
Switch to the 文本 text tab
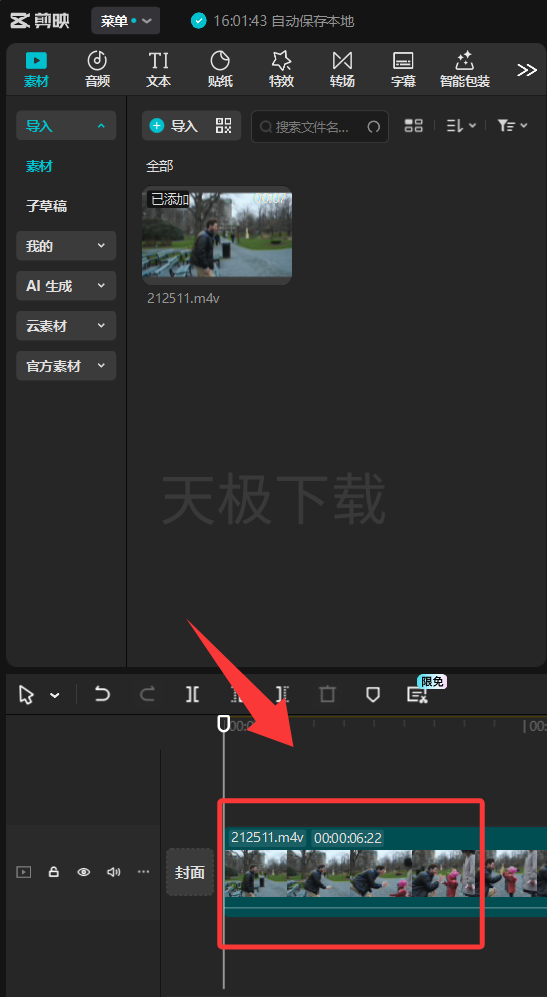158,69
